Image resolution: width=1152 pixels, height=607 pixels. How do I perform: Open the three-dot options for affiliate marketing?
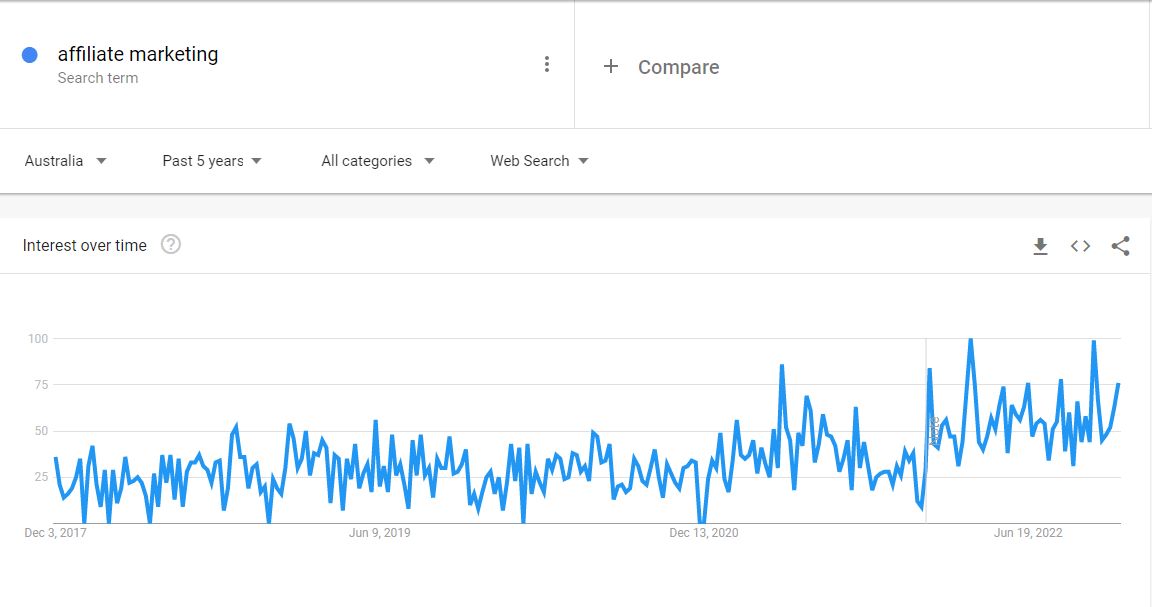[x=547, y=64]
